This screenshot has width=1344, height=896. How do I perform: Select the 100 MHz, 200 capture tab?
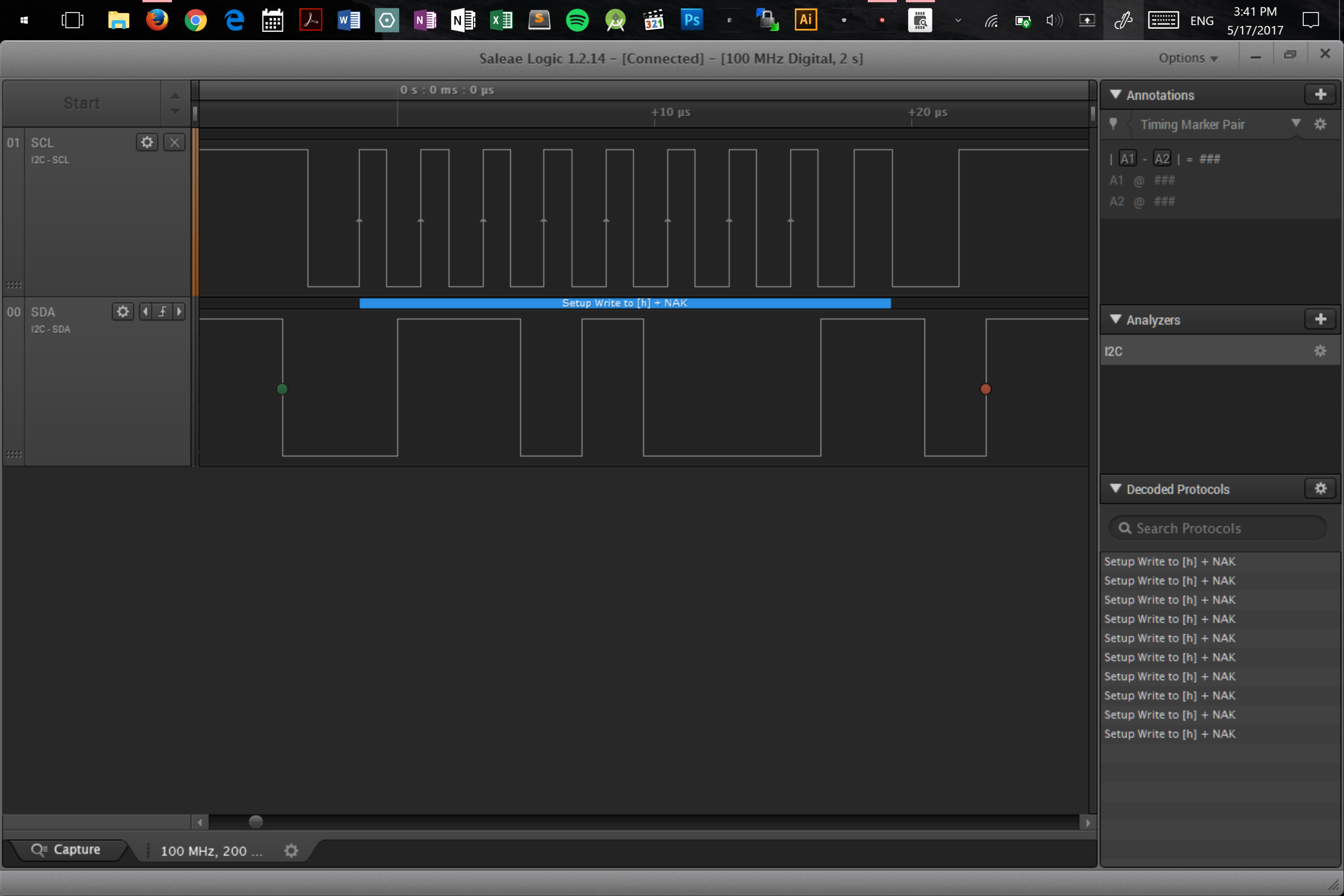(x=211, y=851)
